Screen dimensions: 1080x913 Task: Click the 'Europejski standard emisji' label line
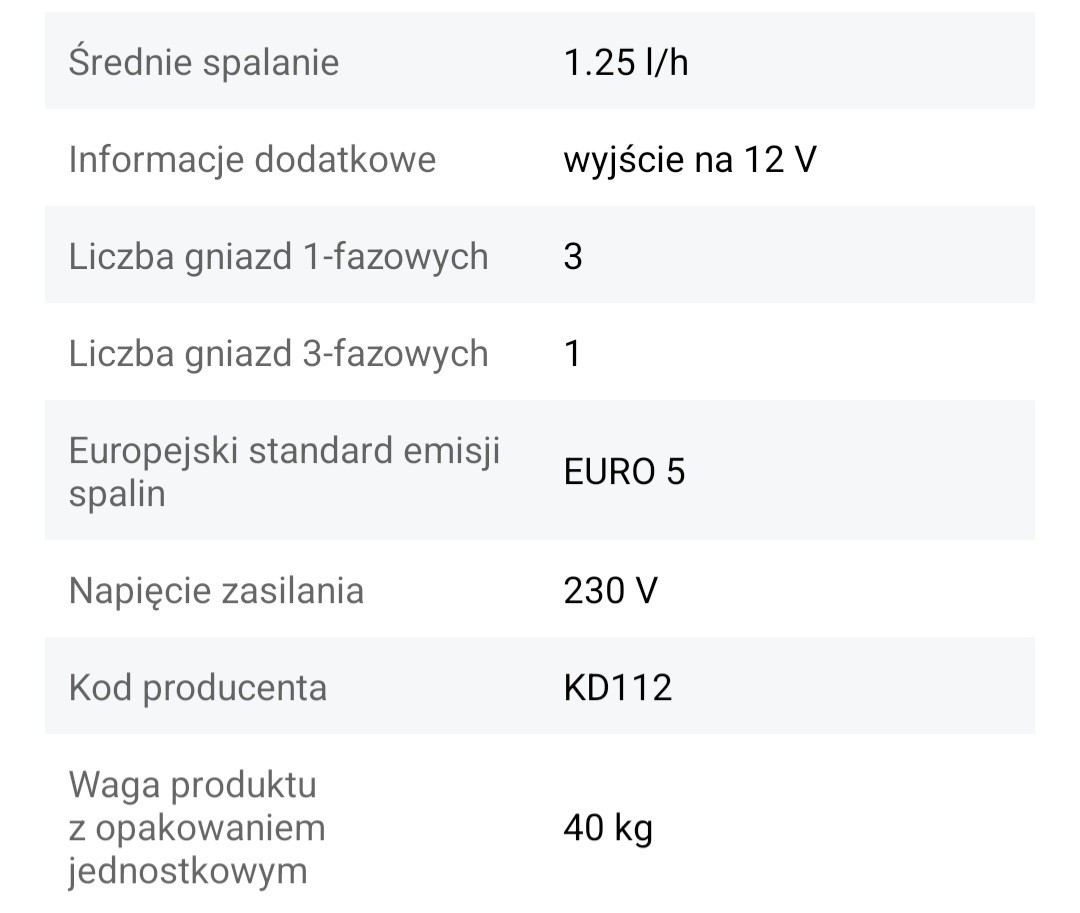coord(284,450)
